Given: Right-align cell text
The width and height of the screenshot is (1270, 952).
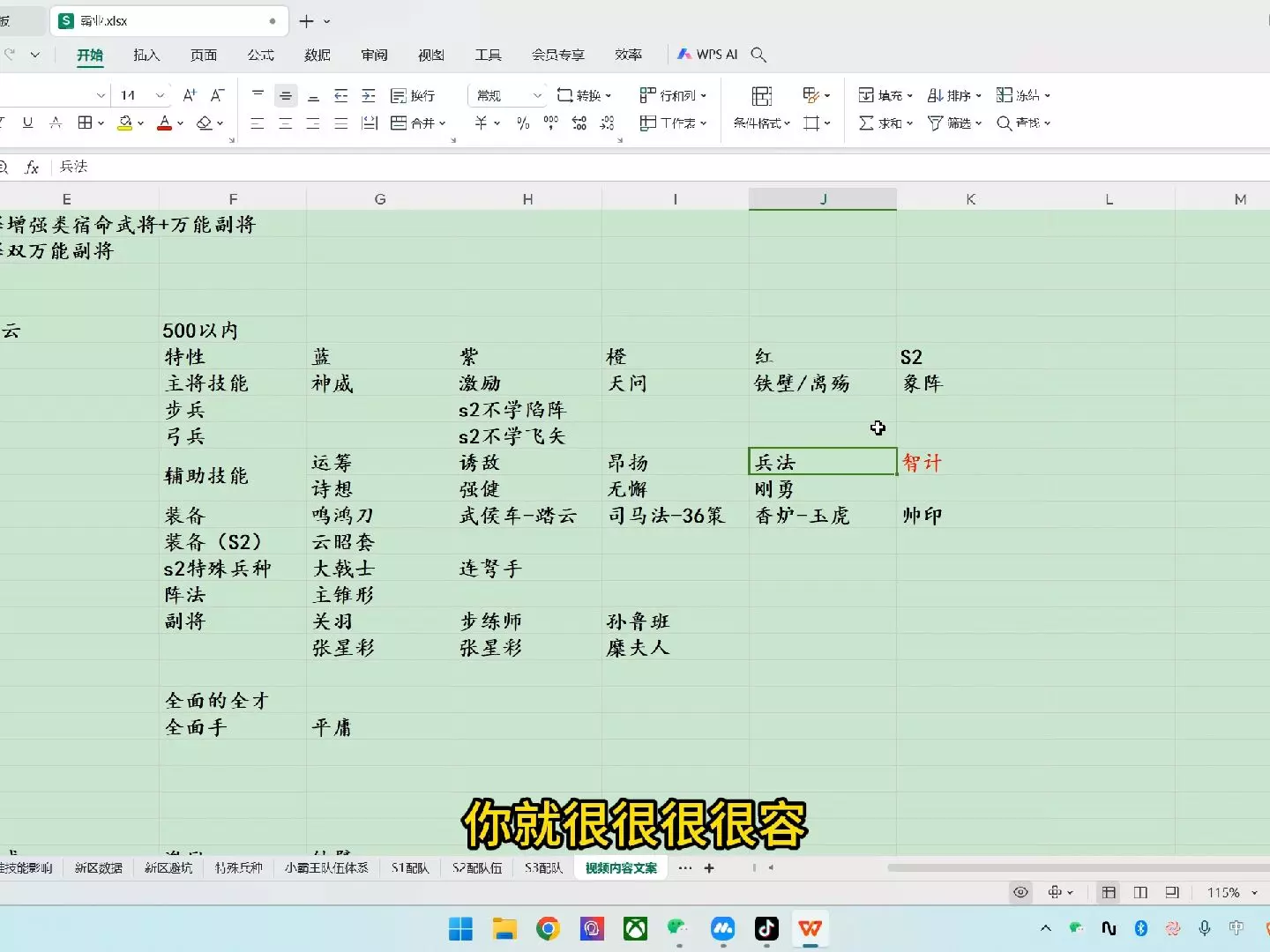Looking at the screenshot, I should click(313, 123).
